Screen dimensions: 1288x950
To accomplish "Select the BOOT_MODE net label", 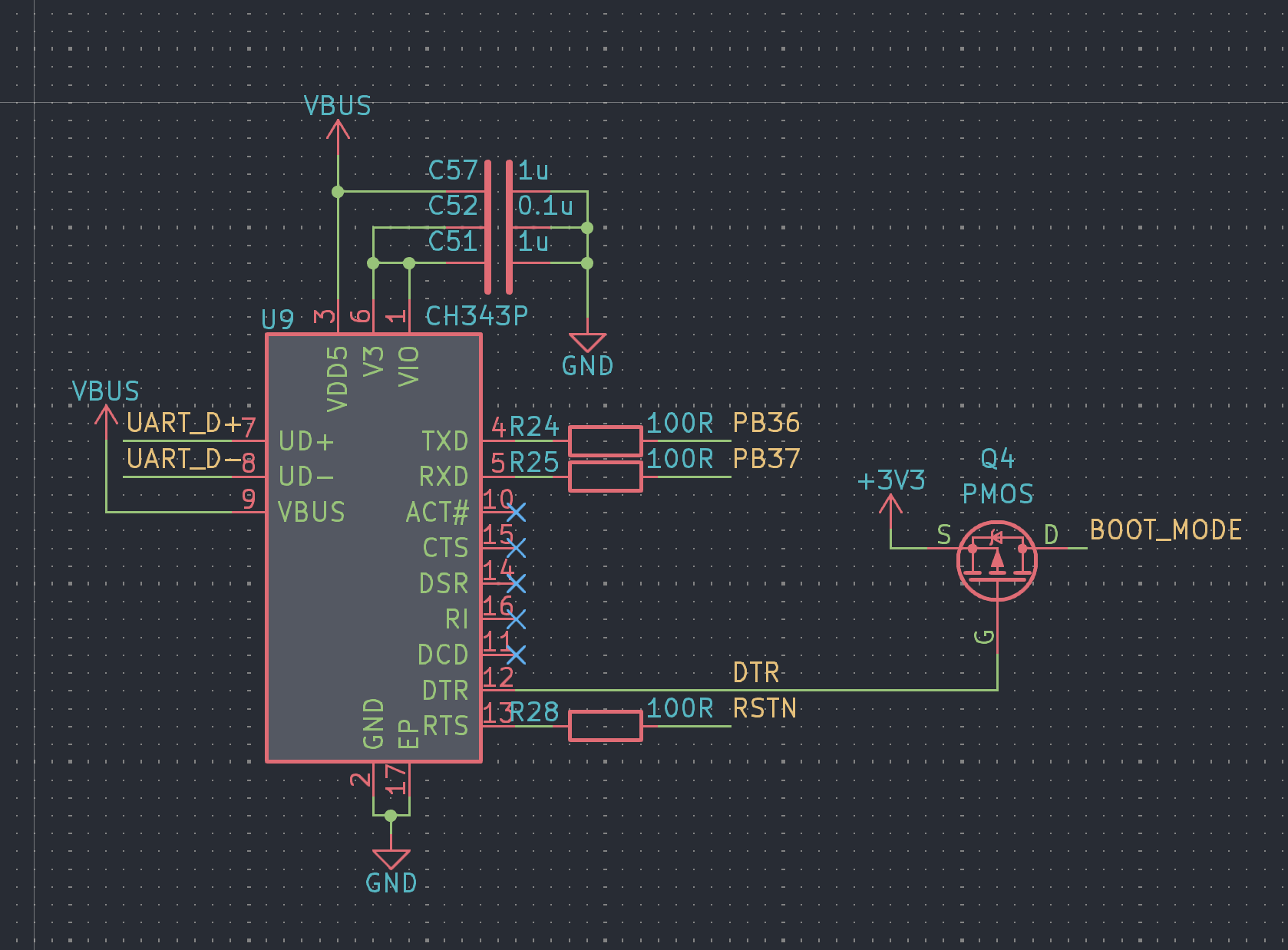I will click(x=1165, y=530).
